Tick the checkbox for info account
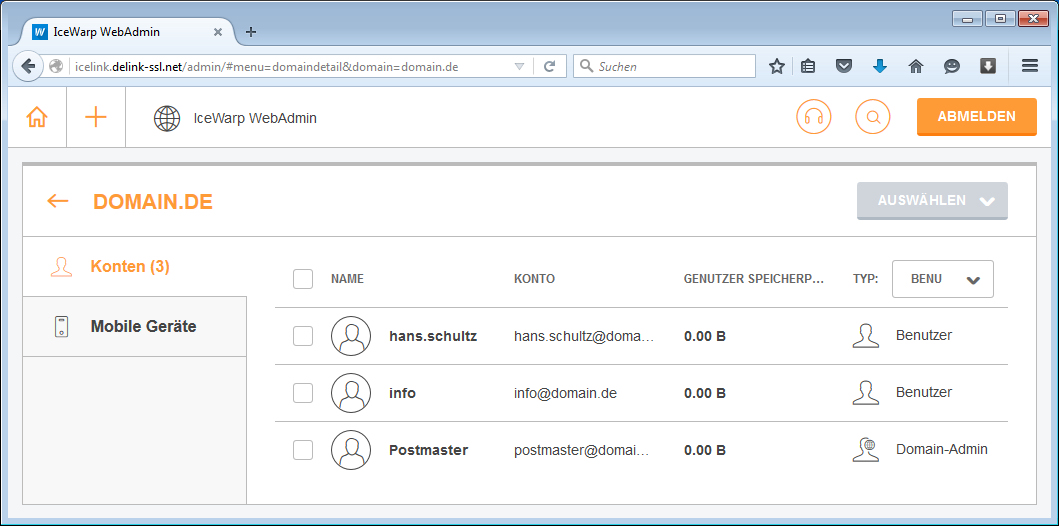1059x526 pixels. pos(303,393)
